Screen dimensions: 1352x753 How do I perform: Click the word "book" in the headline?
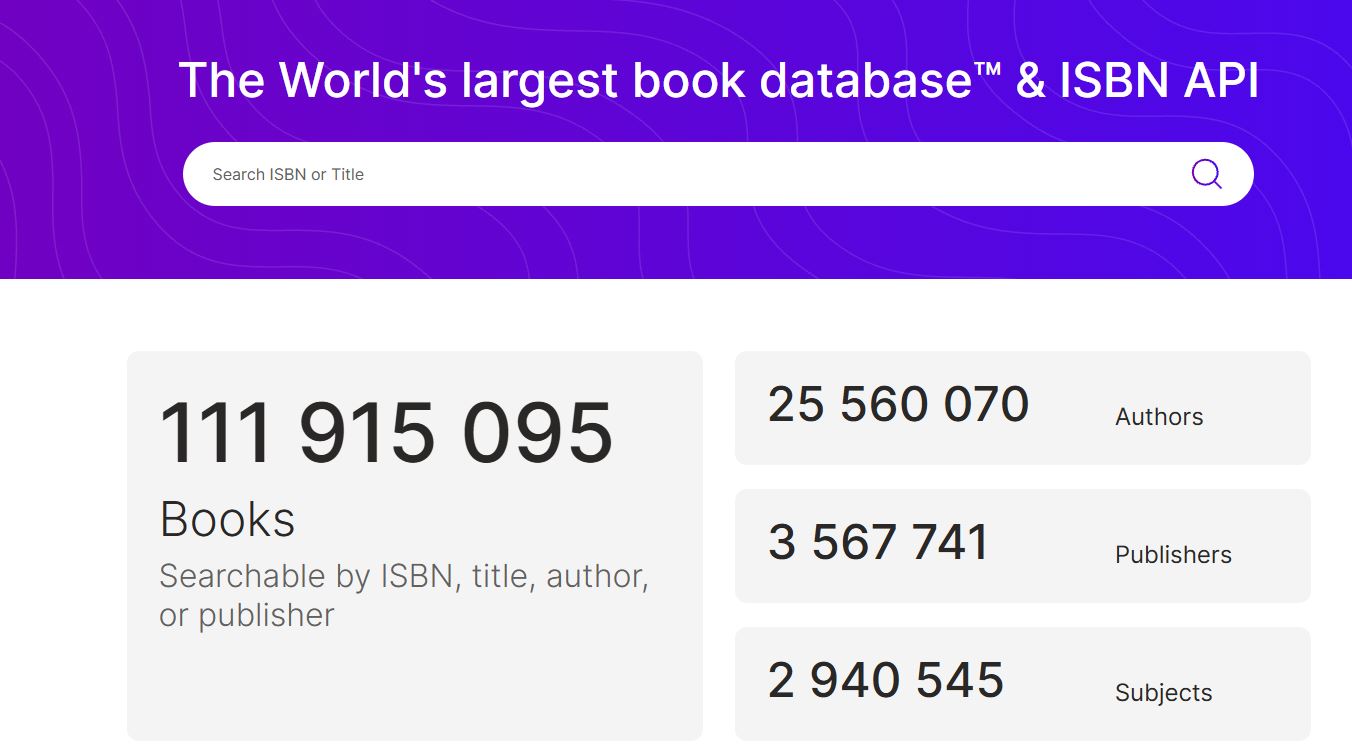690,81
